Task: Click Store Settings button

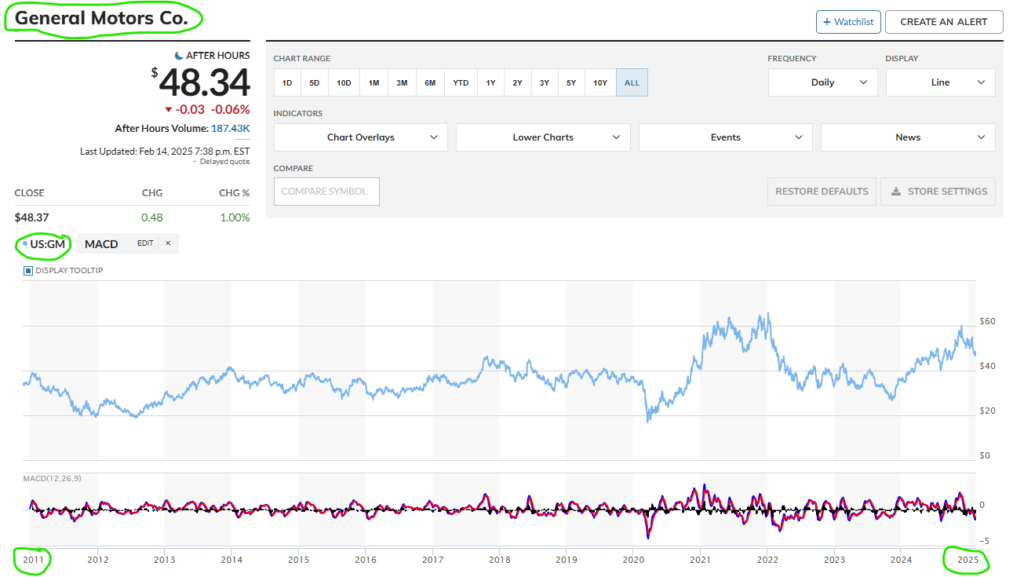Action: 938,191
